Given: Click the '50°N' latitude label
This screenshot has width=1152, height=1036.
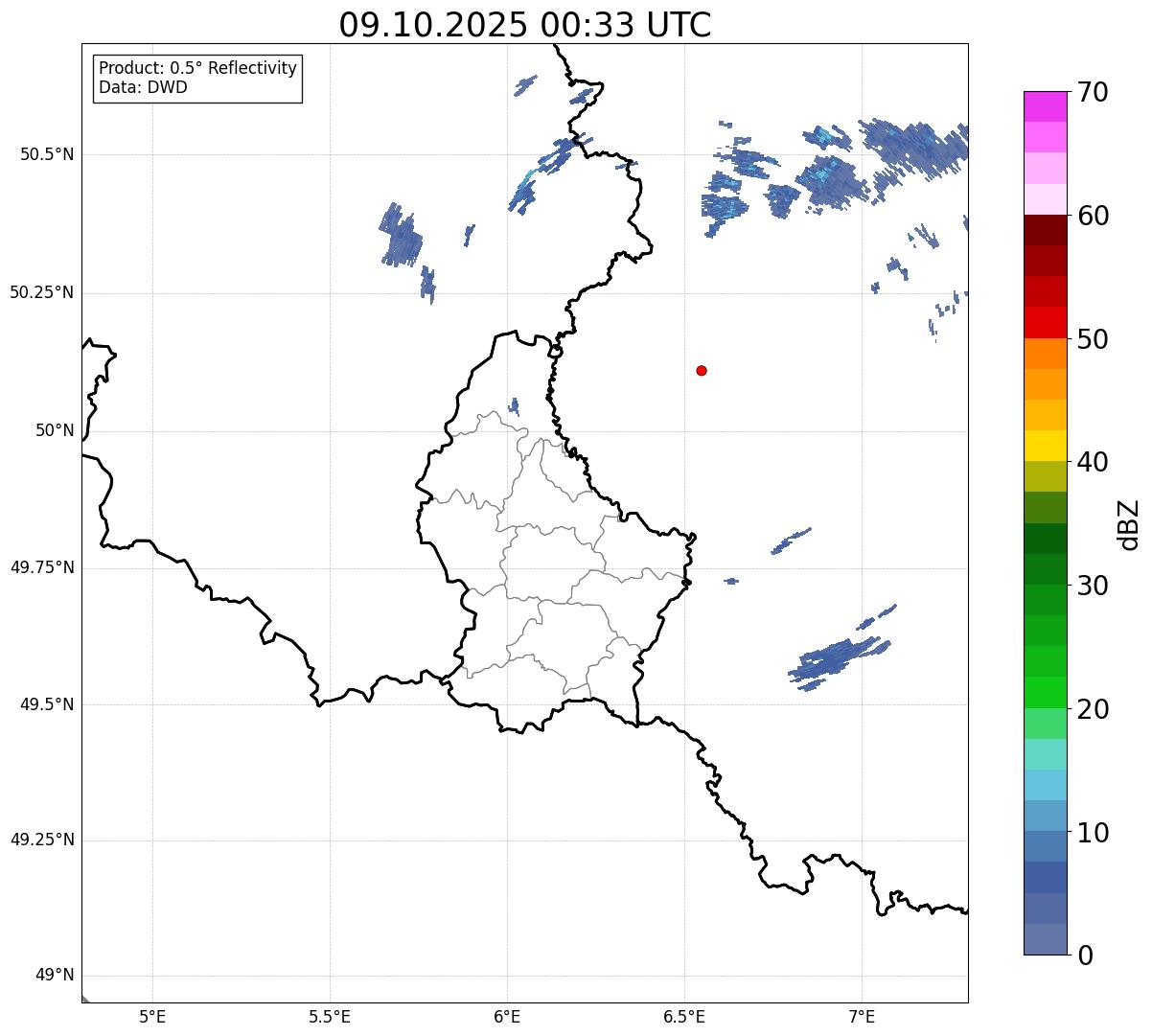Looking at the screenshot, I should click(55, 430).
